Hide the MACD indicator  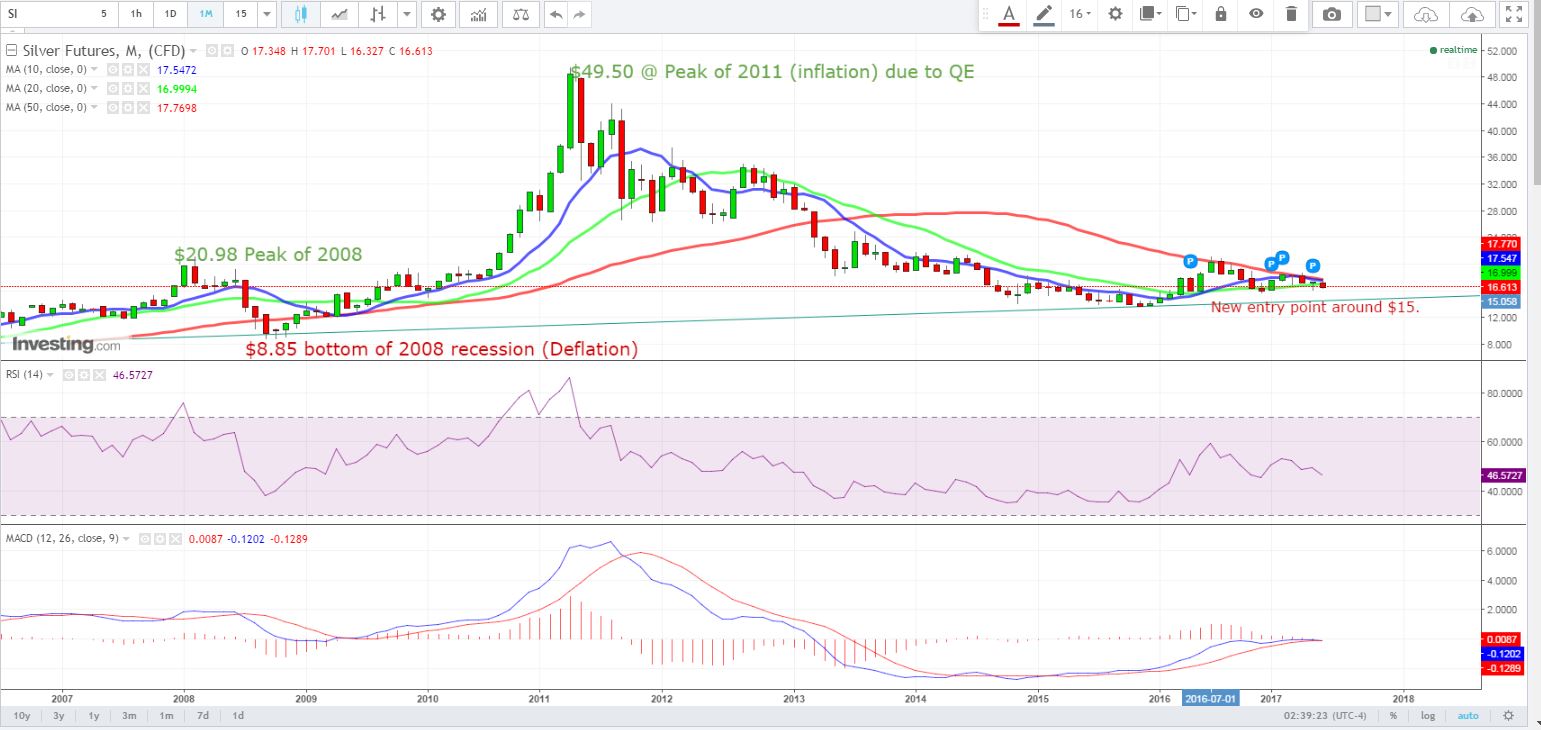pos(145,539)
